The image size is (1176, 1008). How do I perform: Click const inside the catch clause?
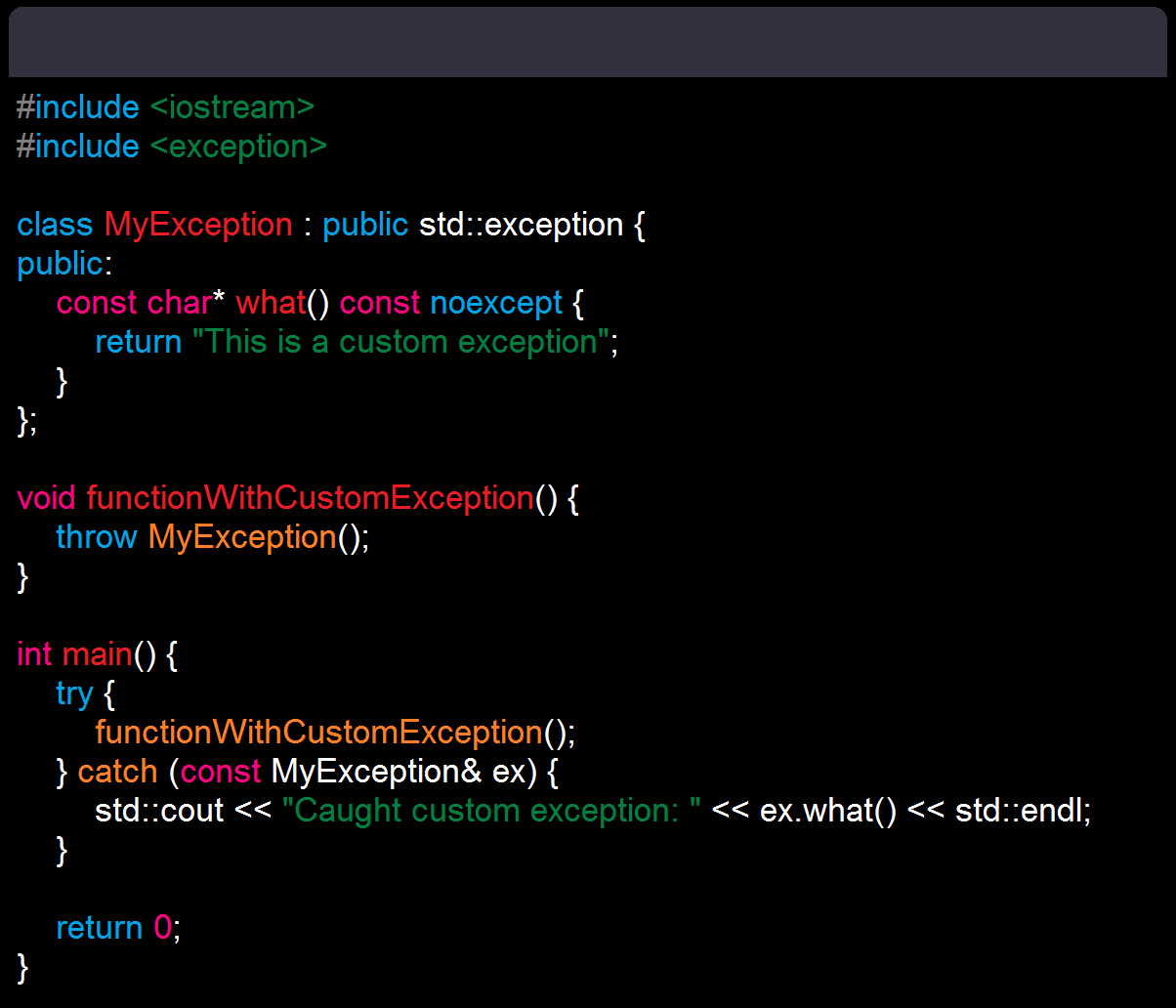point(221,772)
